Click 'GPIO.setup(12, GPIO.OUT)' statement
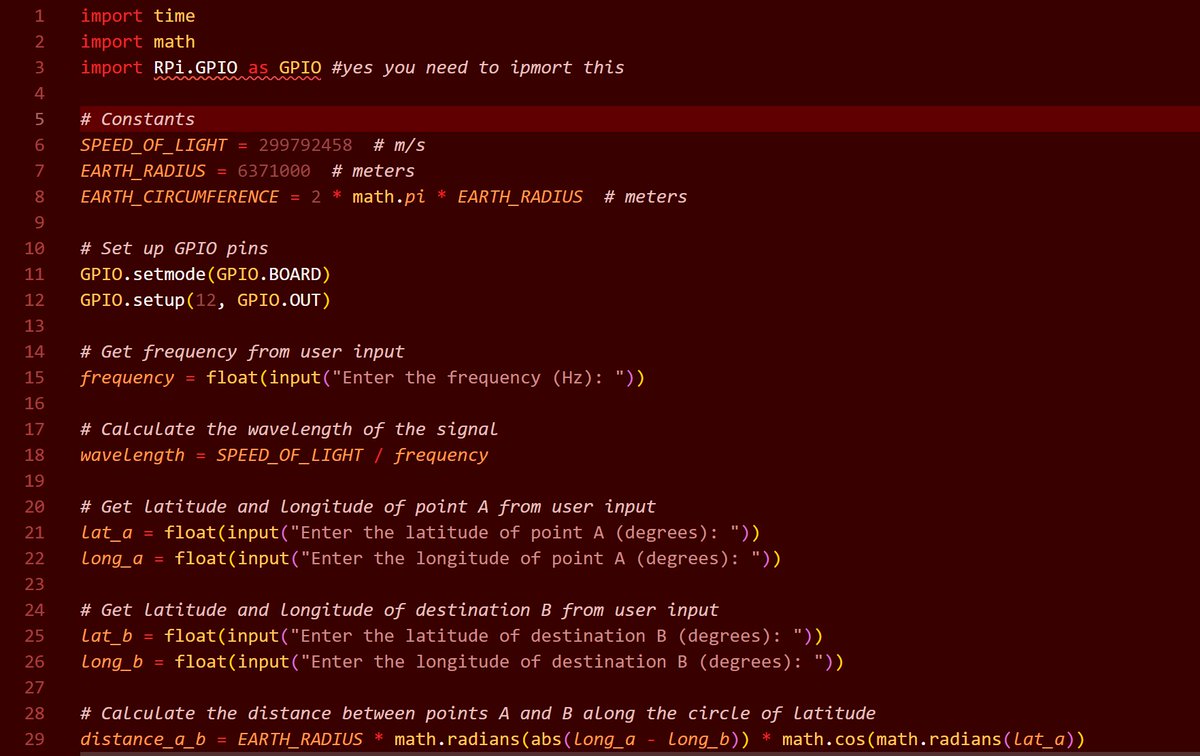 pyautogui.click(x=206, y=300)
